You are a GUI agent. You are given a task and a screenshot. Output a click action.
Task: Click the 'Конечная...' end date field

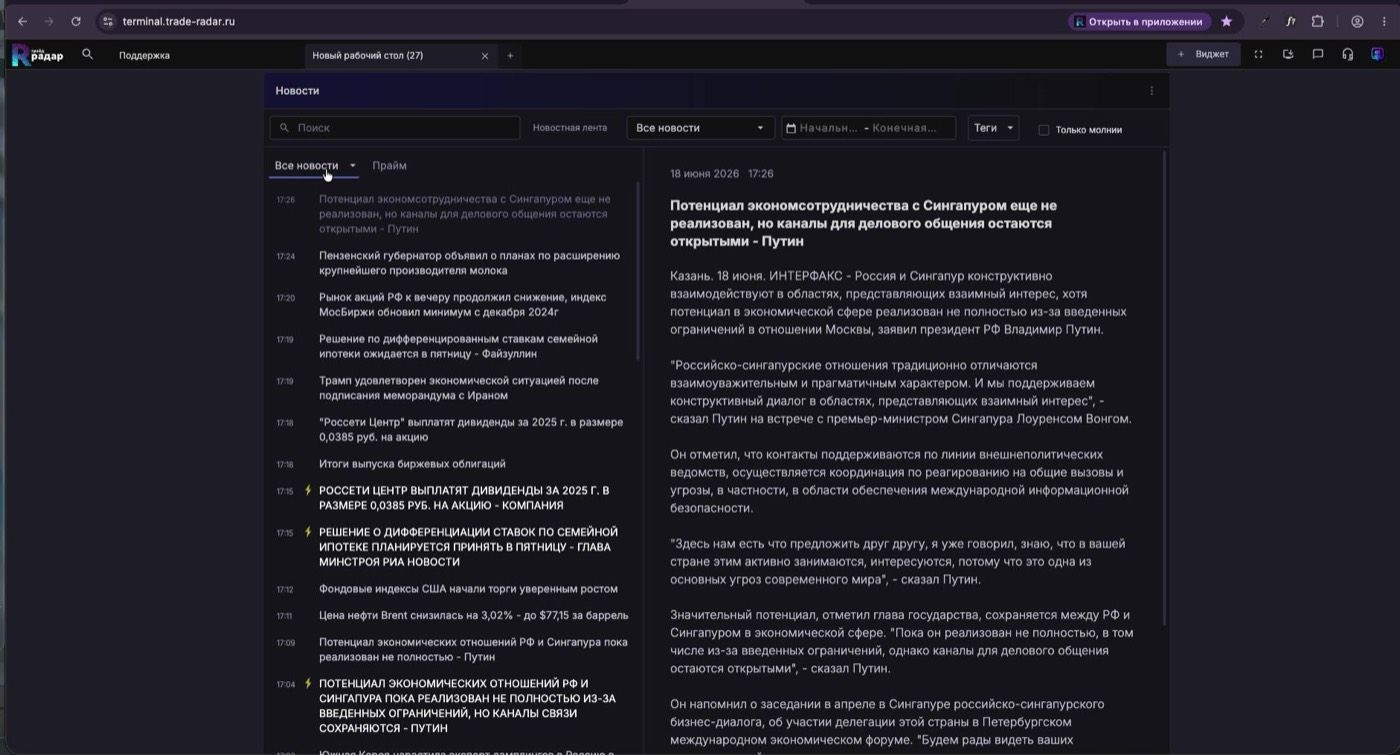coord(905,128)
